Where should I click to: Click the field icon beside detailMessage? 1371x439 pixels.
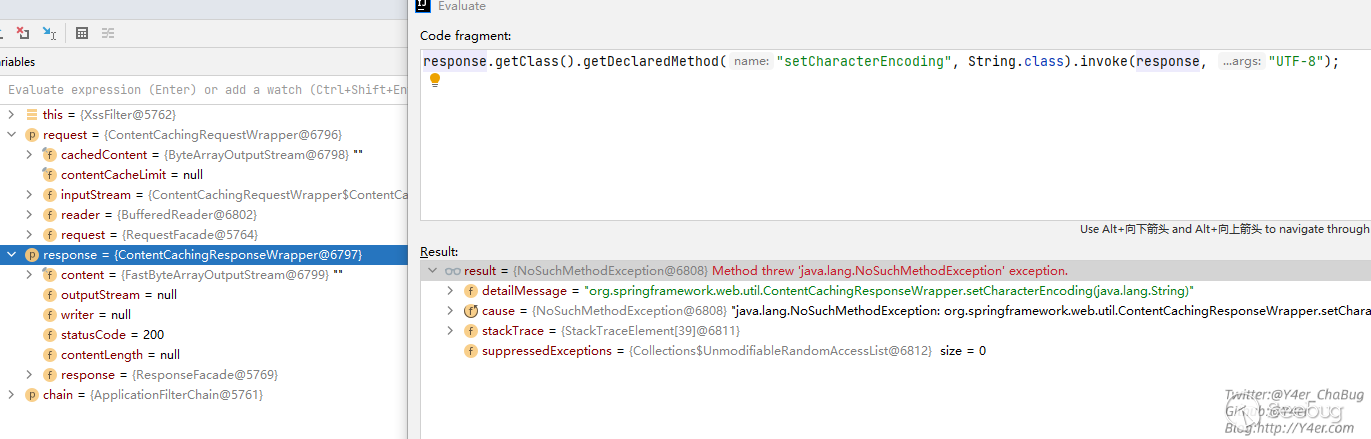click(471, 291)
